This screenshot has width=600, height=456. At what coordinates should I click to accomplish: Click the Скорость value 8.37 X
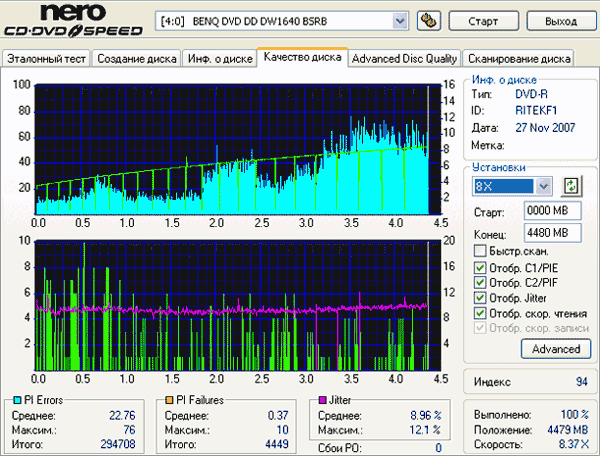pos(574,444)
